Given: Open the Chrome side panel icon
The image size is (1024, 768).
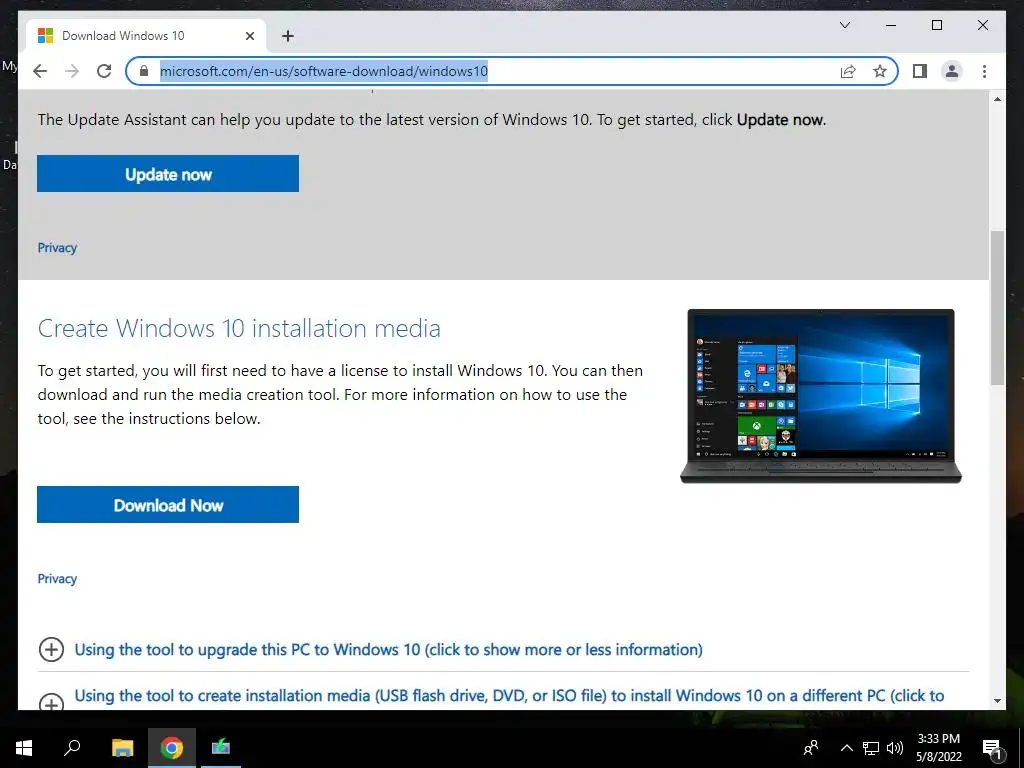Looking at the screenshot, I should [x=920, y=71].
